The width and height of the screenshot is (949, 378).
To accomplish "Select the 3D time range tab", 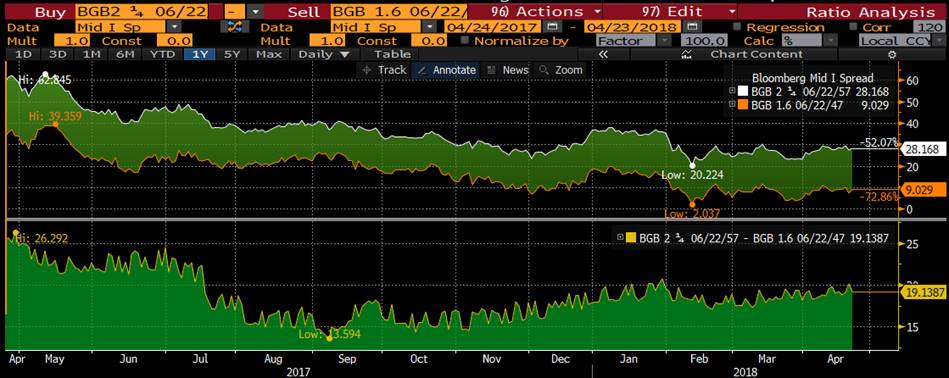I will point(57,54).
